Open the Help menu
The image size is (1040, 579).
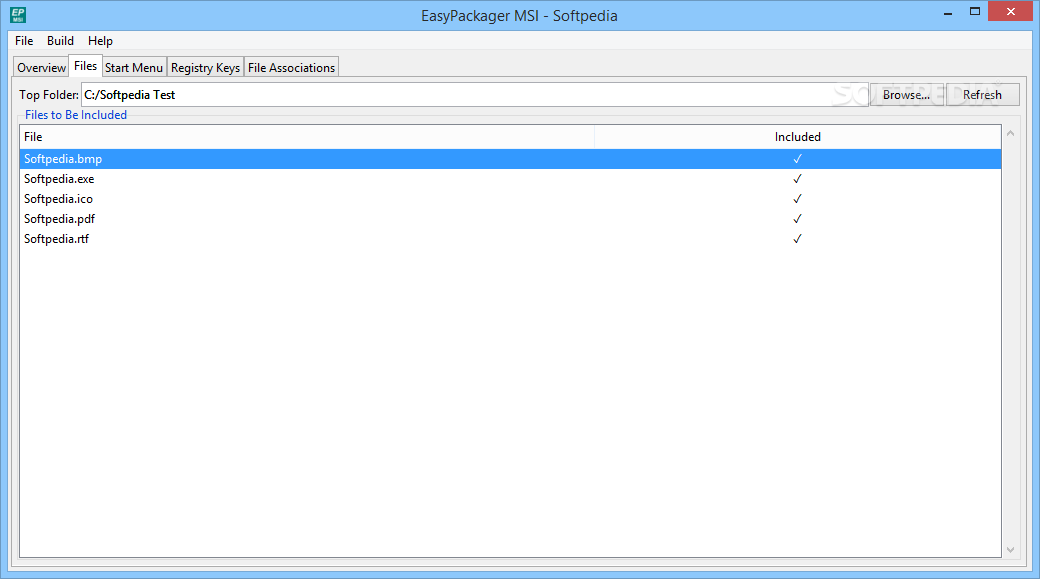100,40
